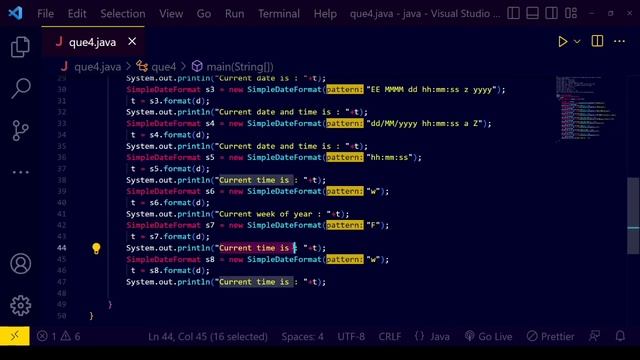Open the Explorer view in the activity bar
The image size is (640, 360).
click(20, 47)
